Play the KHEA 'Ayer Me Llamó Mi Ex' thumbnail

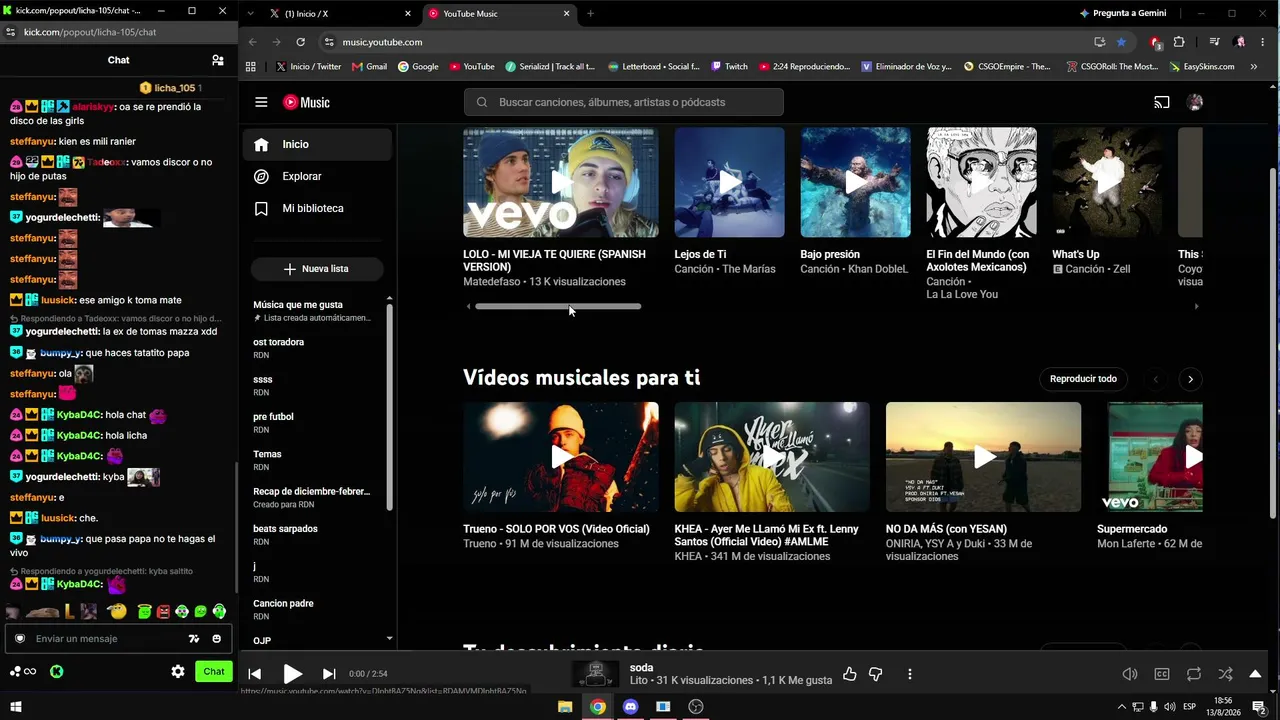772,457
